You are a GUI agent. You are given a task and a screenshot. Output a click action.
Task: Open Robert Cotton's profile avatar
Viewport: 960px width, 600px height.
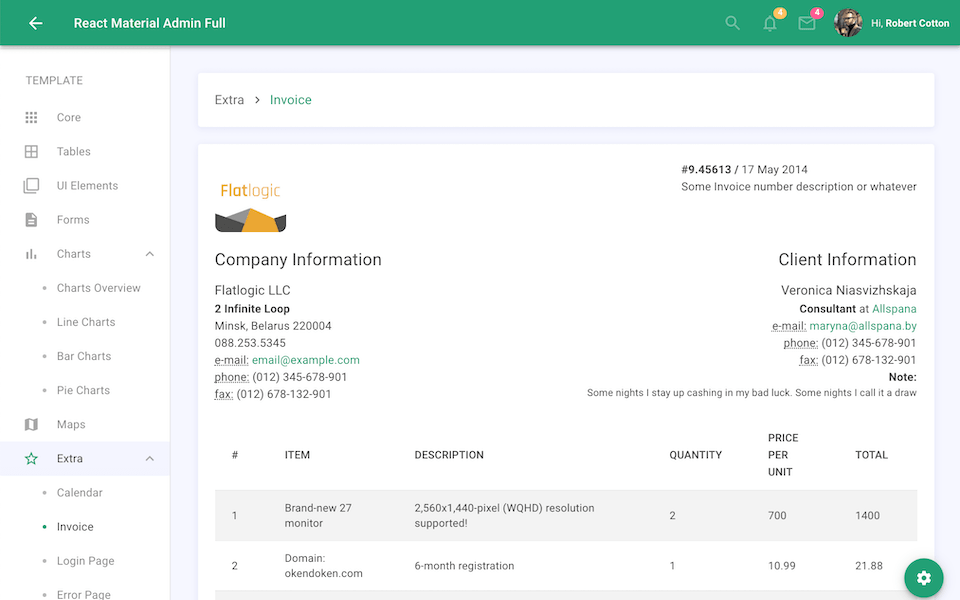[848, 22]
